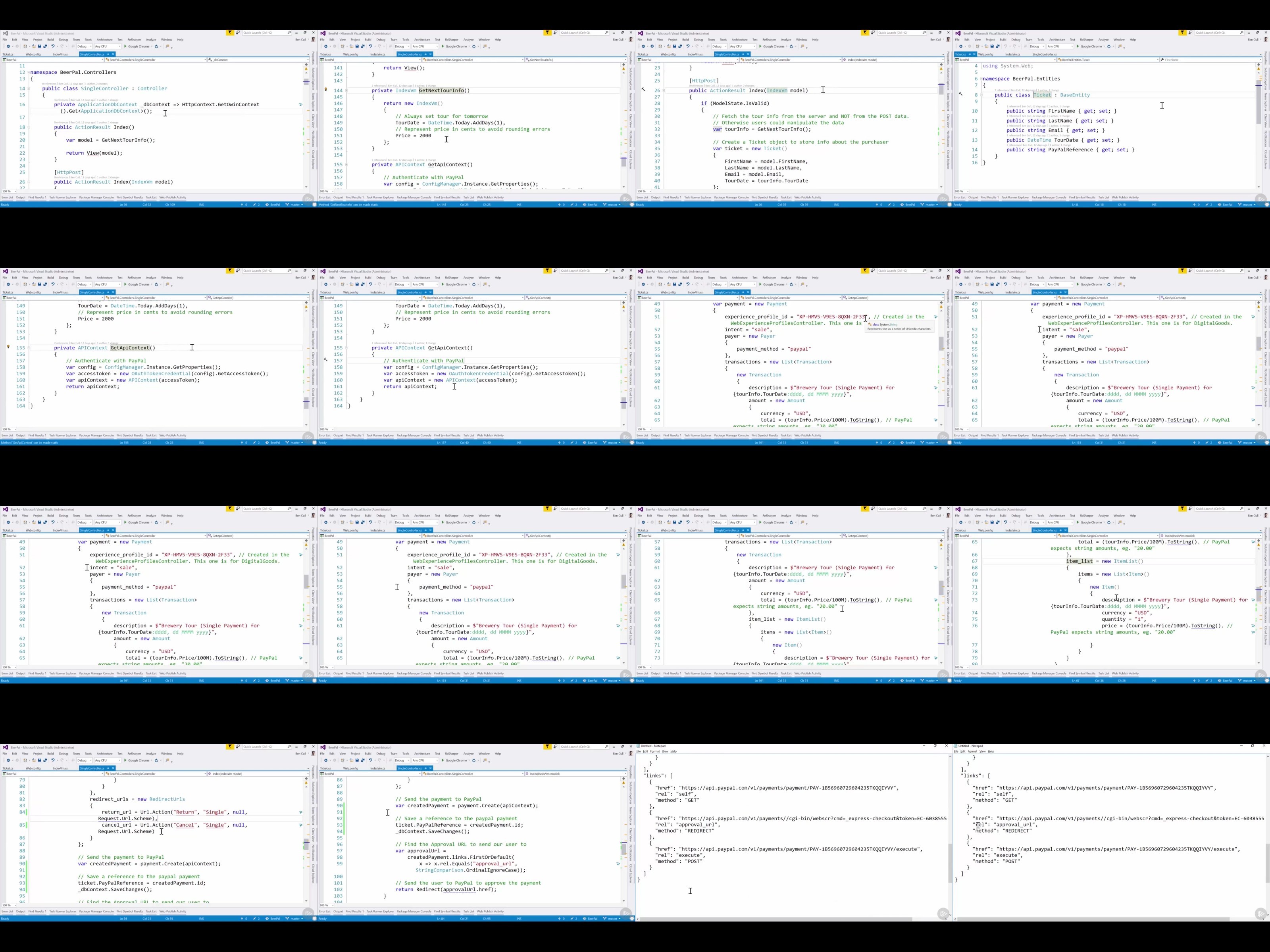Click Visual Studio logo in the BeerPal.Entities window

pos(958,33)
